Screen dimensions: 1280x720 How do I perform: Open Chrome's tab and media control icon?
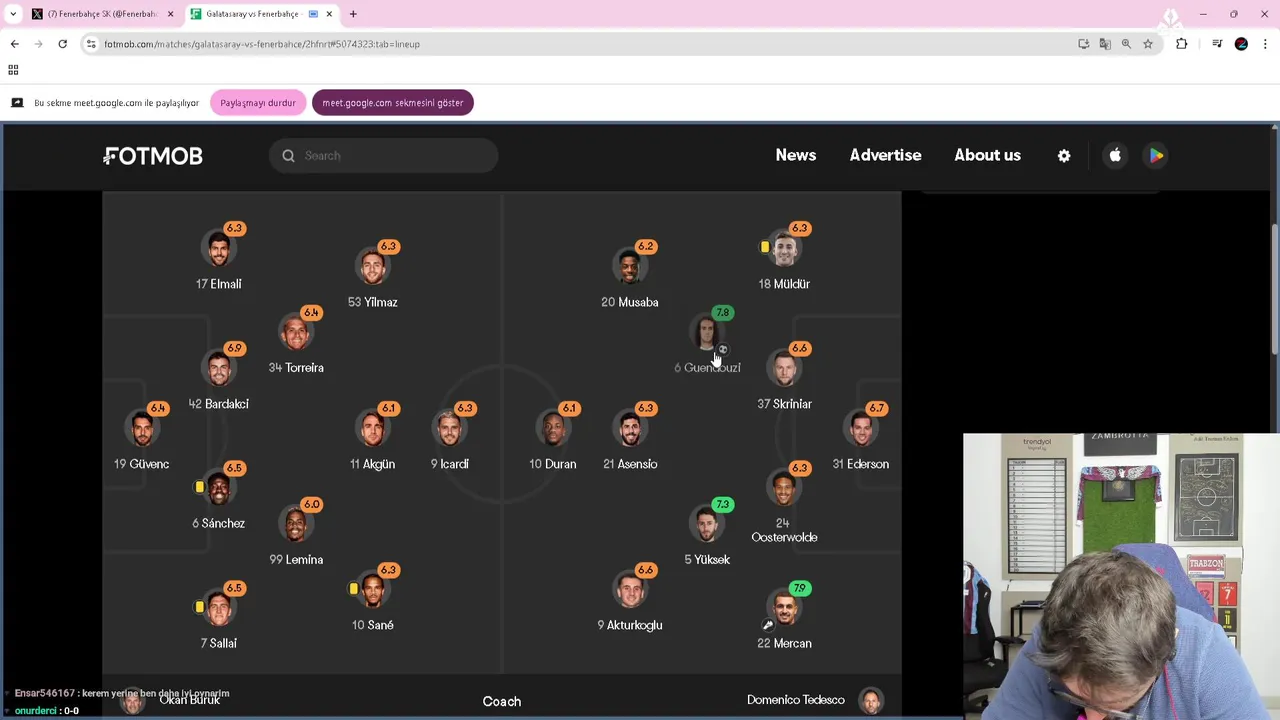coord(1217,44)
